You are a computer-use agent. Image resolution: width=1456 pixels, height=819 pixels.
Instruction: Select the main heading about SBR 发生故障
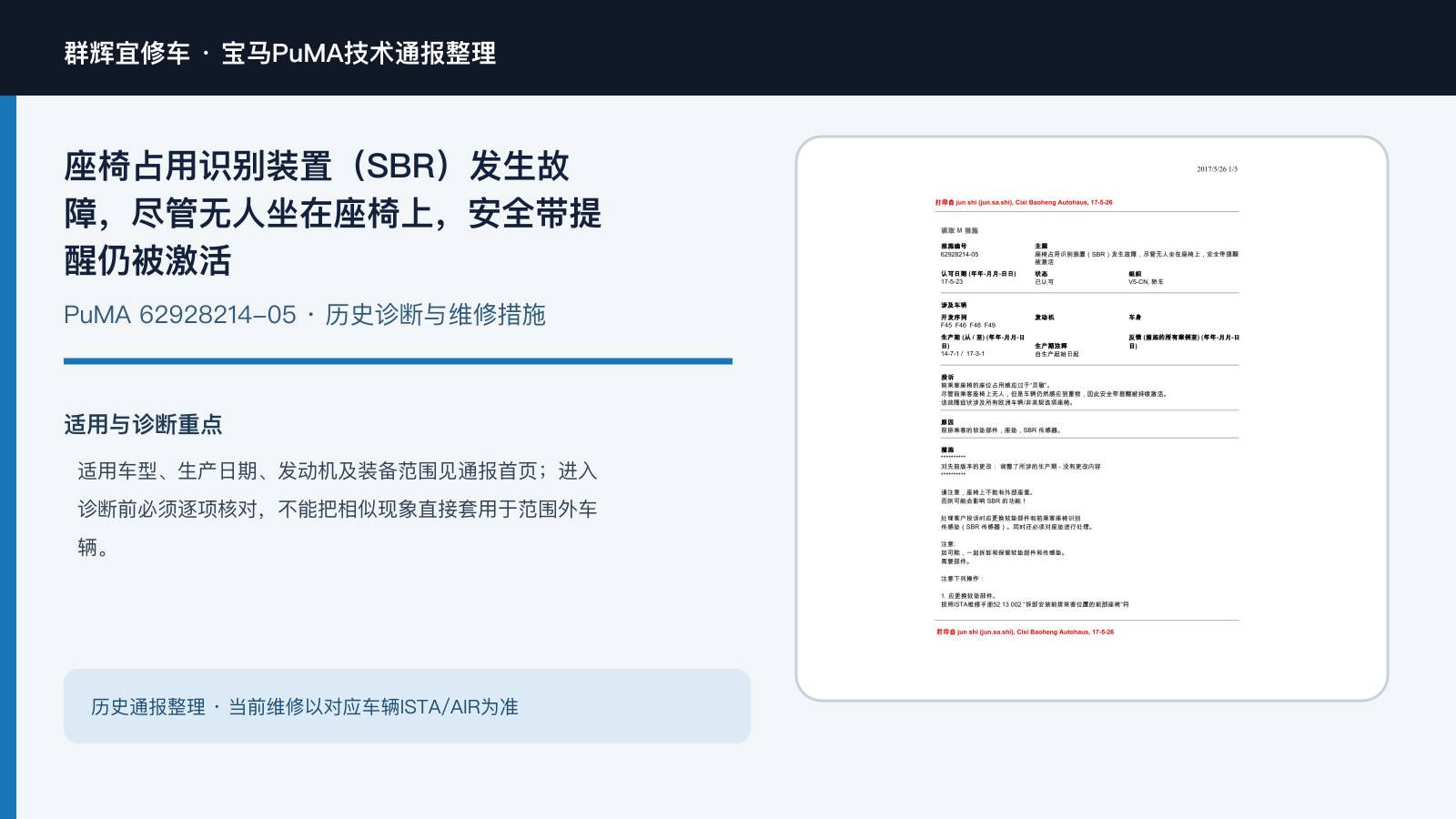(333, 214)
